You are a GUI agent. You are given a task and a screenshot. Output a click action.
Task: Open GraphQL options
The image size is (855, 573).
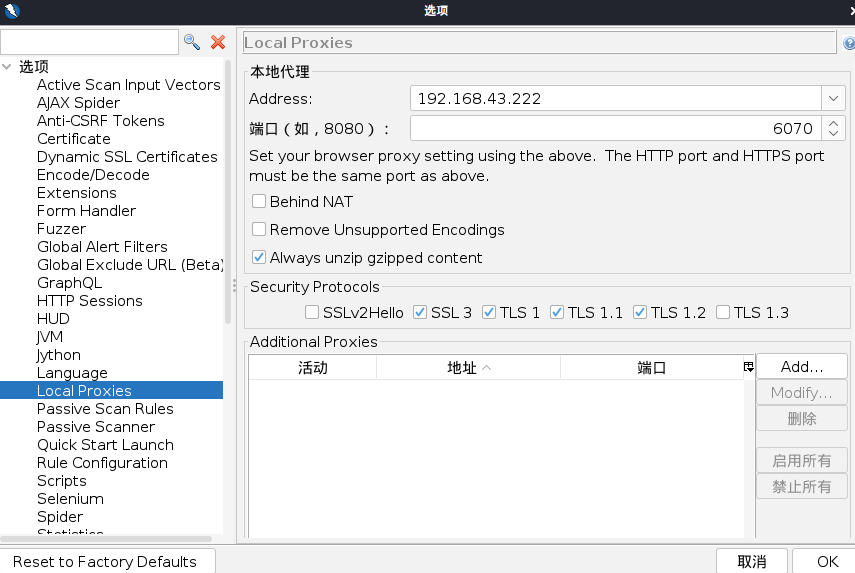[69, 282]
